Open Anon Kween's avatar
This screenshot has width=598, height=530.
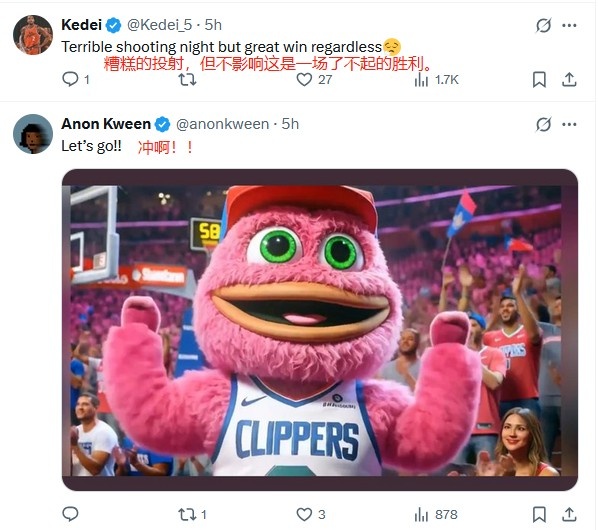pos(33,134)
